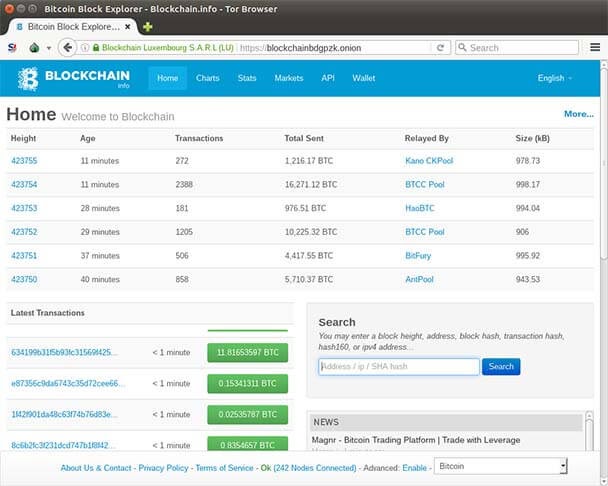Click the green padlock security icon
Viewport: 608px width, 486px height.
pyautogui.click(x=96, y=48)
